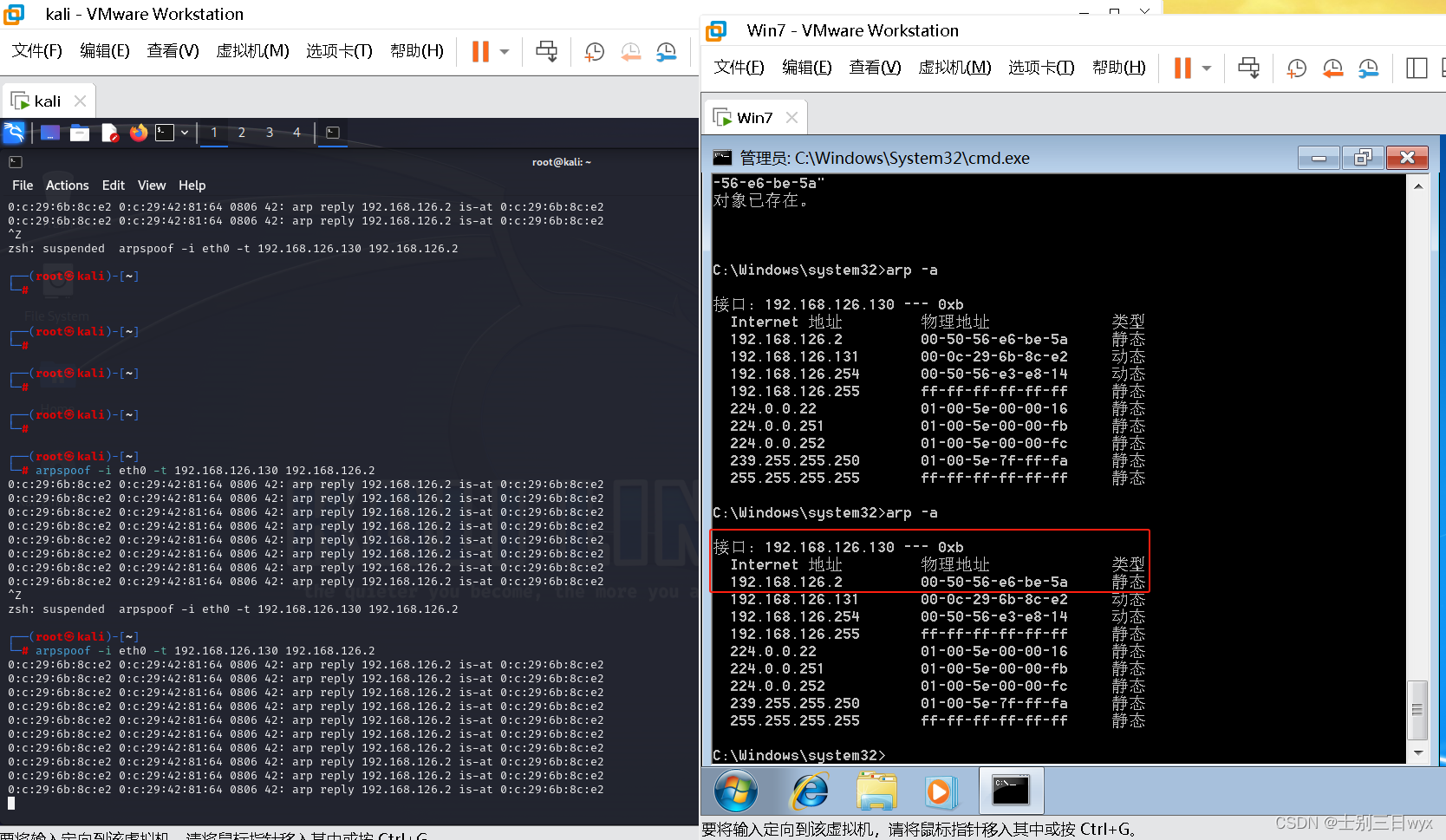Open 虚拟机(M) menu in Win7 VMware window

point(954,68)
